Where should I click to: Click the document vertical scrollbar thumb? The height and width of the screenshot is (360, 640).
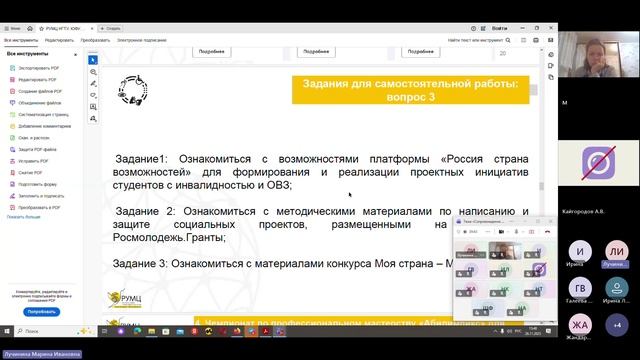coord(542,186)
